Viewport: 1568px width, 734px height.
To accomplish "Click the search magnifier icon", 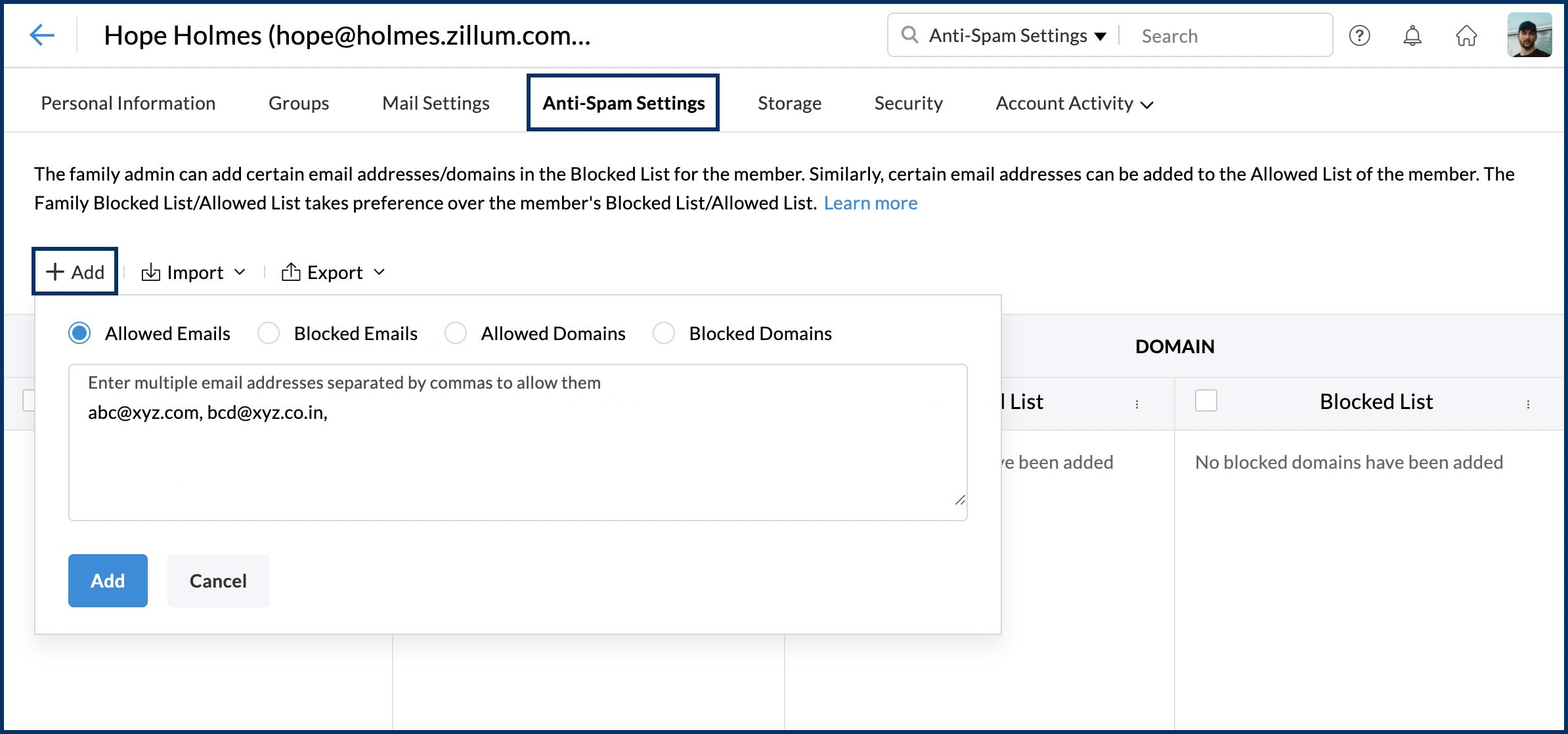I will tap(909, 35).
